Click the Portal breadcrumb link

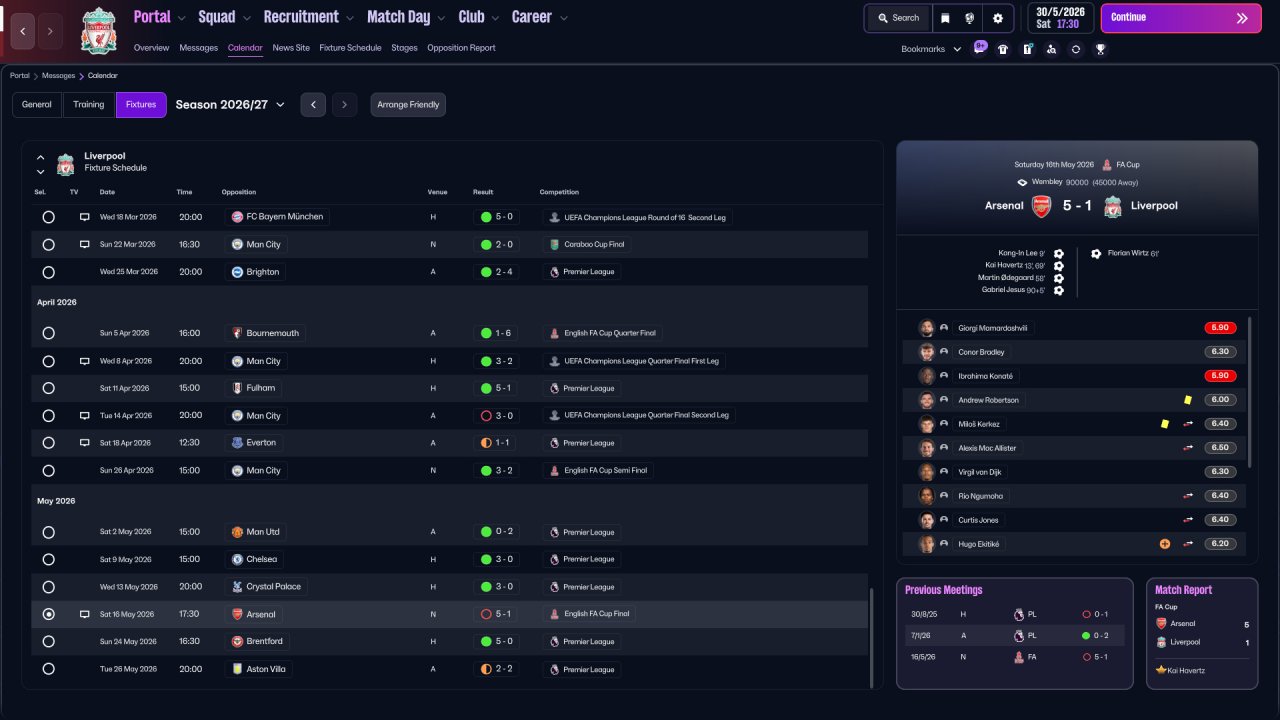[x=19, y=75]
